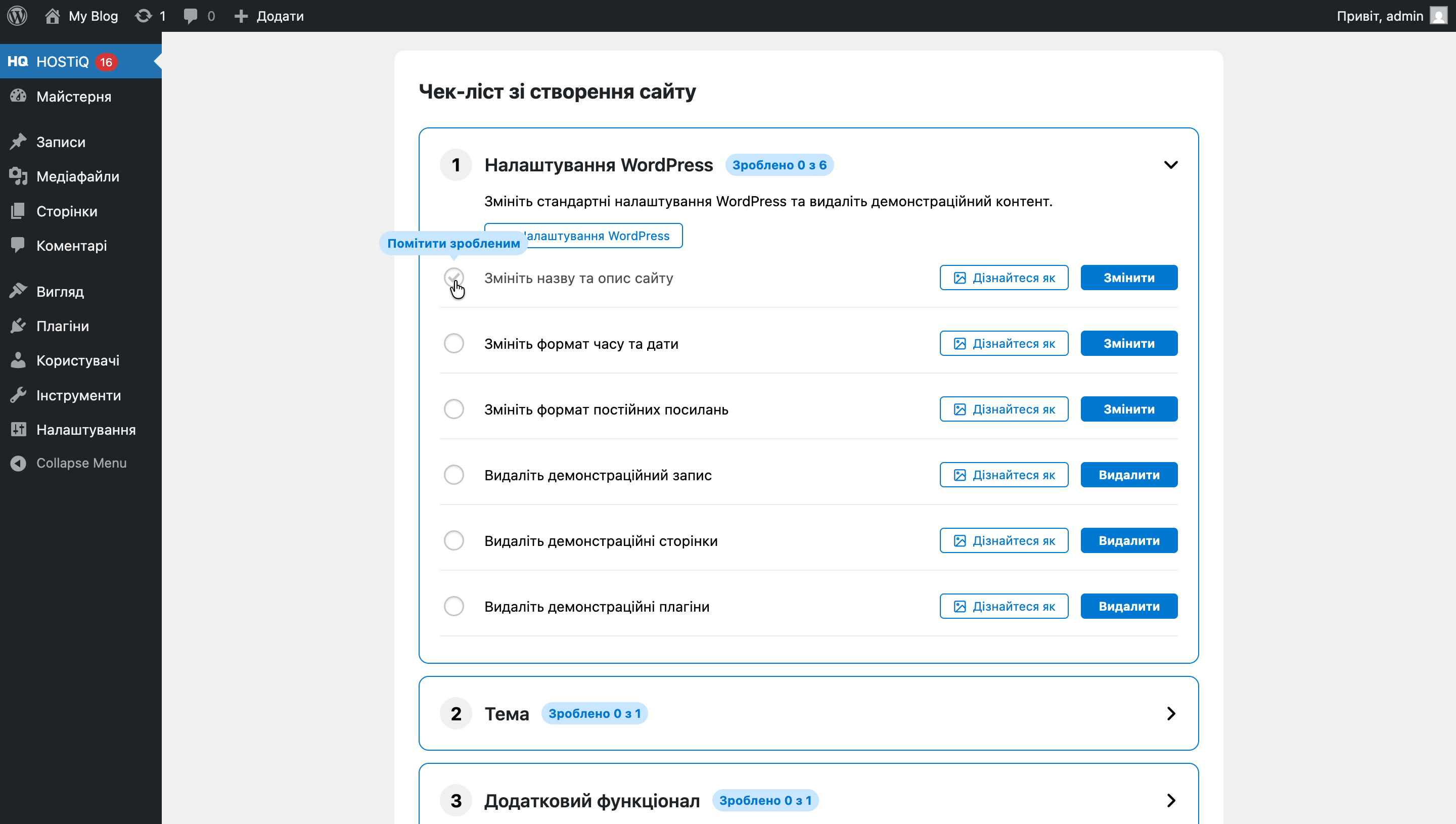
Task: Open Користувачі via the user icon
Action: pos(18,360)
